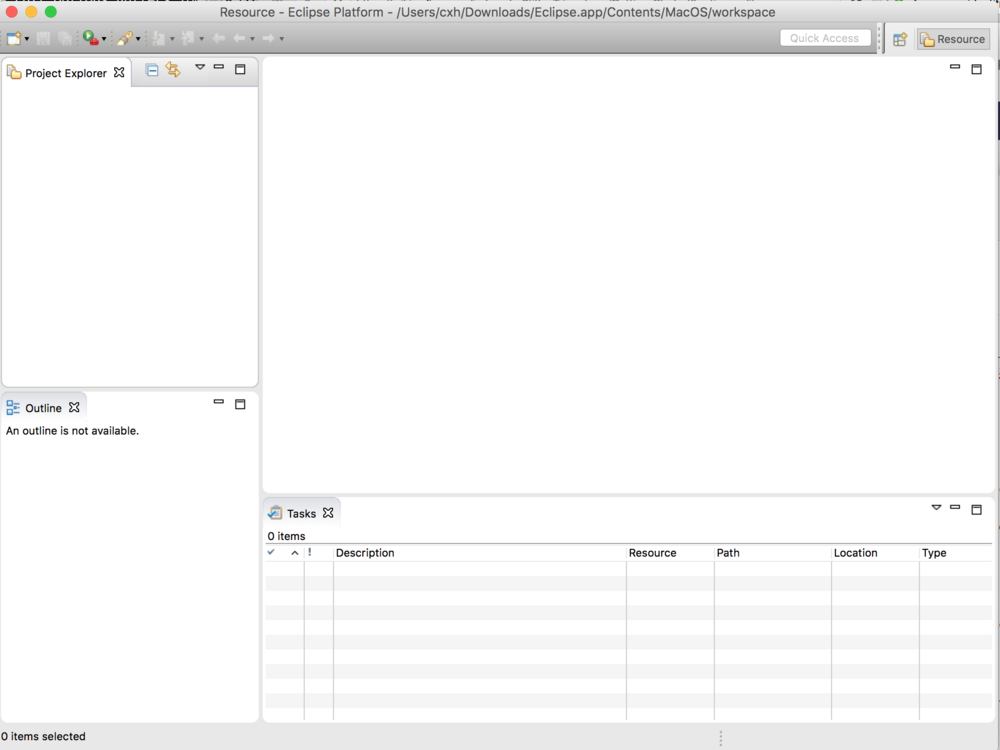Toggle Link with Editor in Project Explorer
The image size is (1000, 750).
[172, 70]
